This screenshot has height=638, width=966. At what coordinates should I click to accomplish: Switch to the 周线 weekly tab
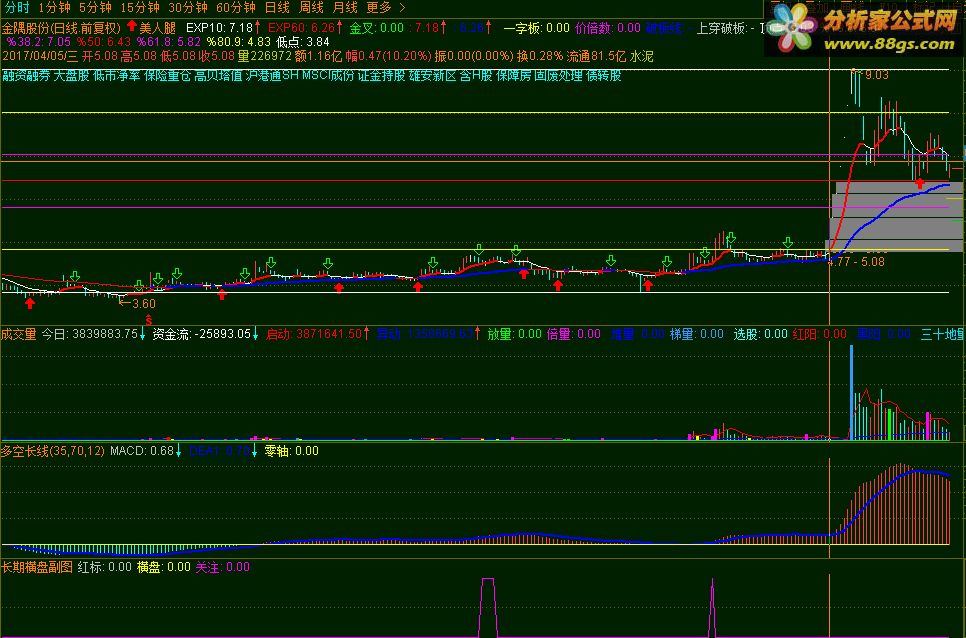[x=311, y=7]
